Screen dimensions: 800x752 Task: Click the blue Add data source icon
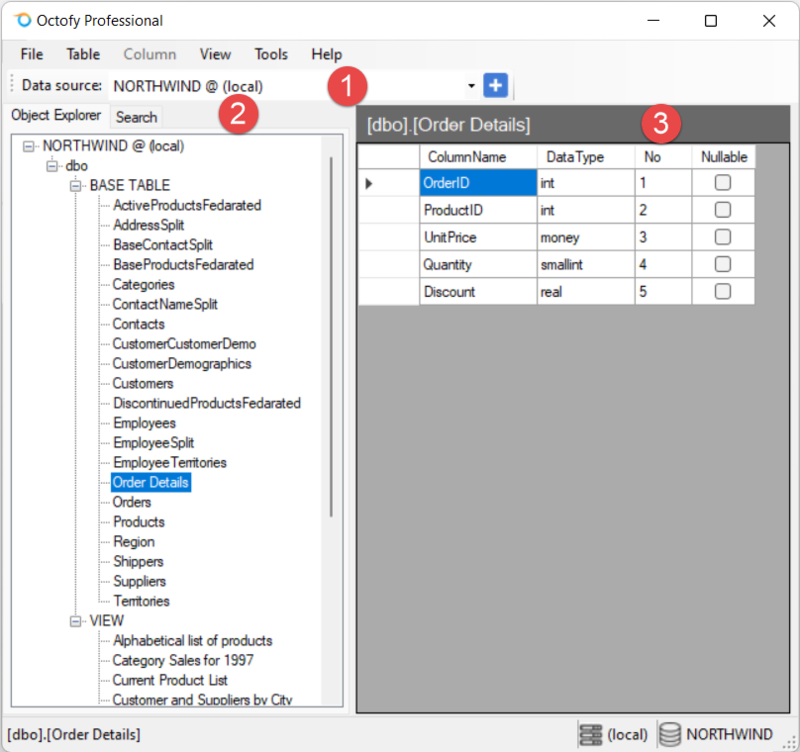point(495,85)
